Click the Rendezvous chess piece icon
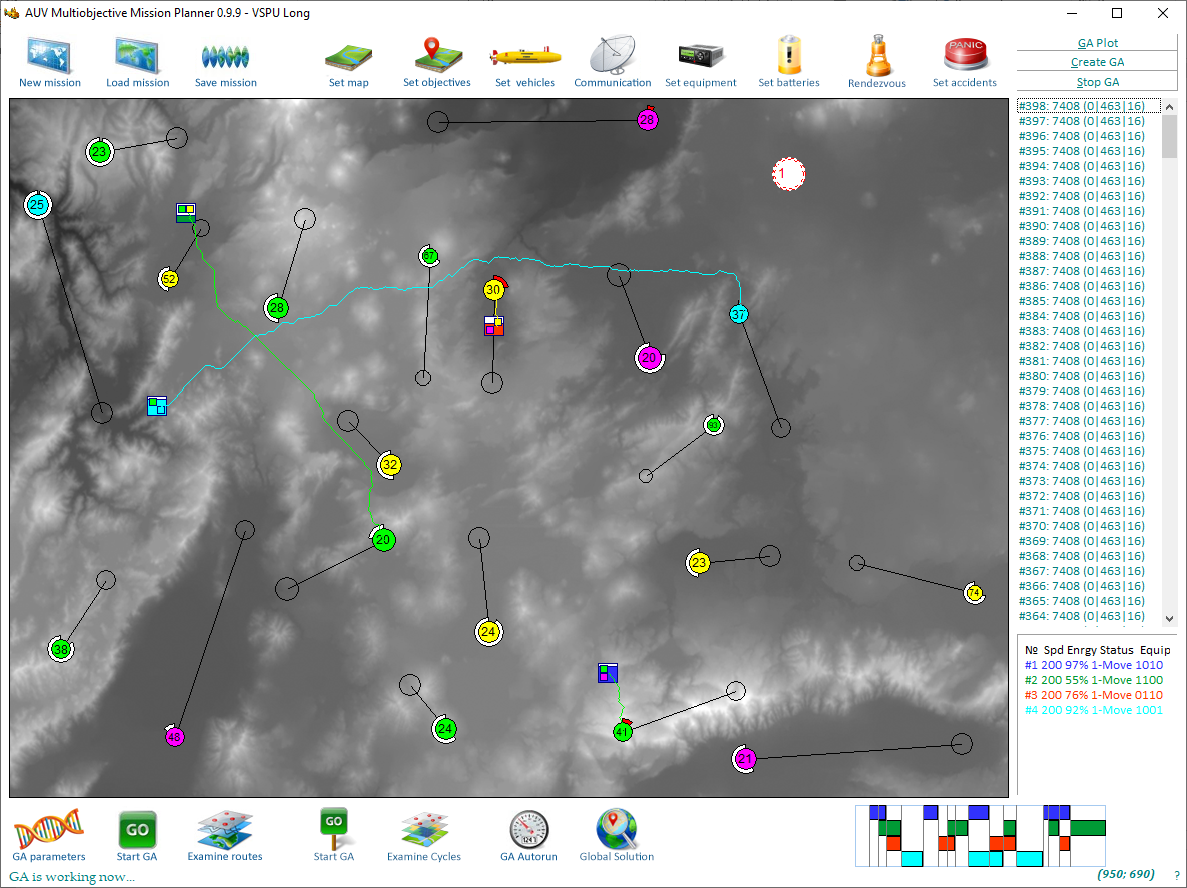 tap(877, 56)
